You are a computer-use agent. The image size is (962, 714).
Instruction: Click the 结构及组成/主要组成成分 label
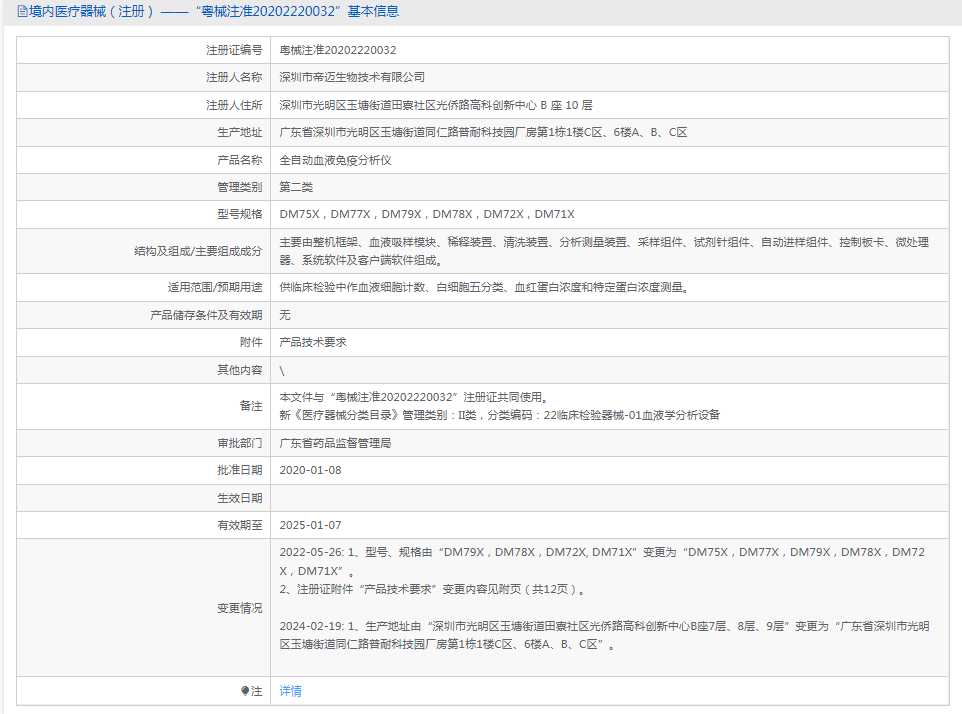(x=198, y=251)
